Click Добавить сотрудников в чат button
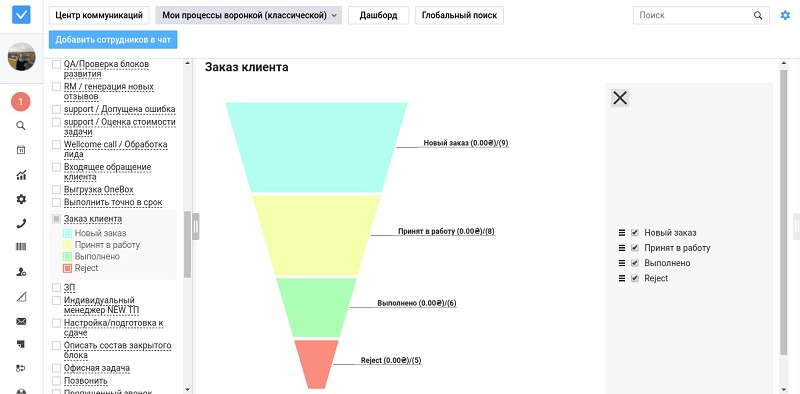Image resolution: width=800 pixels, height=394 pixels. pos(113,40)
